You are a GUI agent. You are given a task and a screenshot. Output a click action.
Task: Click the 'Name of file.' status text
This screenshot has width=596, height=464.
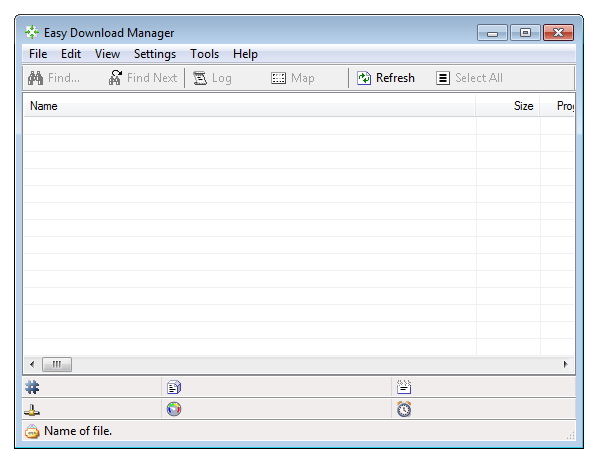tap(78, 431)
